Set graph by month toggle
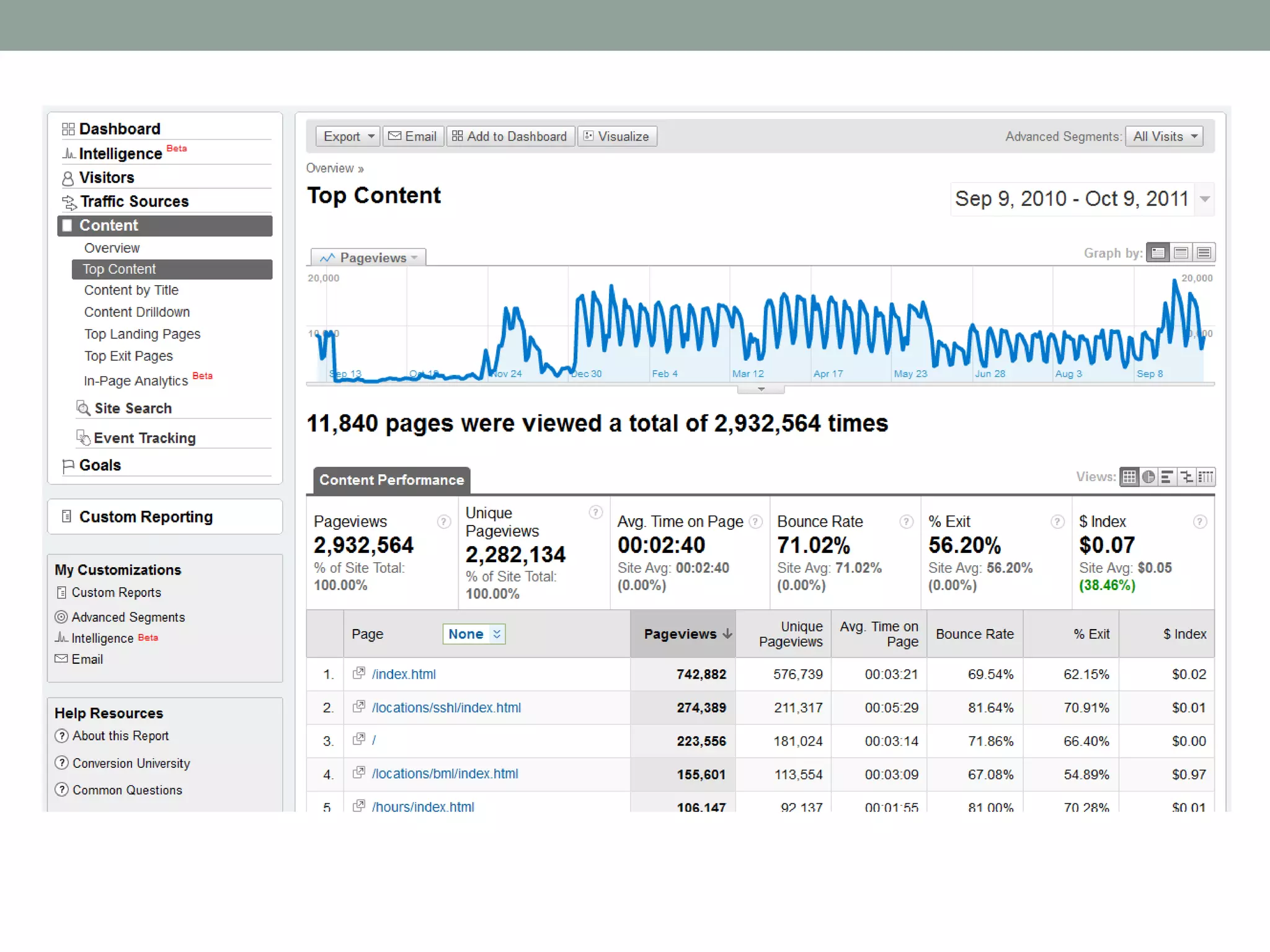 point(1204,253)
